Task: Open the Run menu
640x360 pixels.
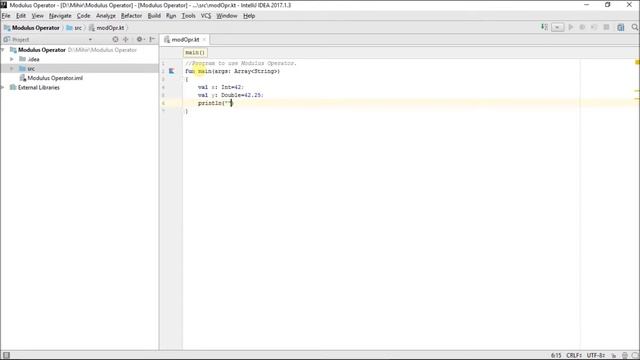Action: click(x=171, y=16)
